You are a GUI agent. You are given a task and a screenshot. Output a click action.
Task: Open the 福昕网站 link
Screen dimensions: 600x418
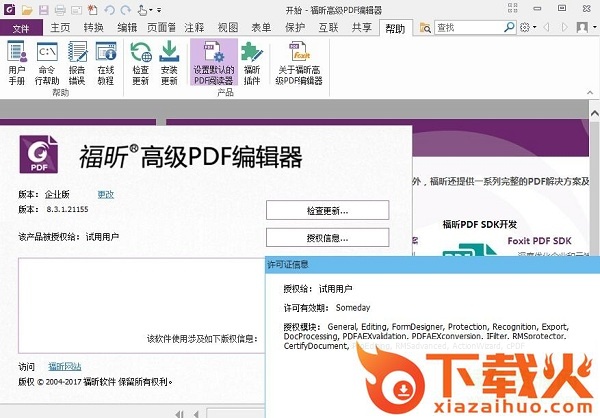65,366
